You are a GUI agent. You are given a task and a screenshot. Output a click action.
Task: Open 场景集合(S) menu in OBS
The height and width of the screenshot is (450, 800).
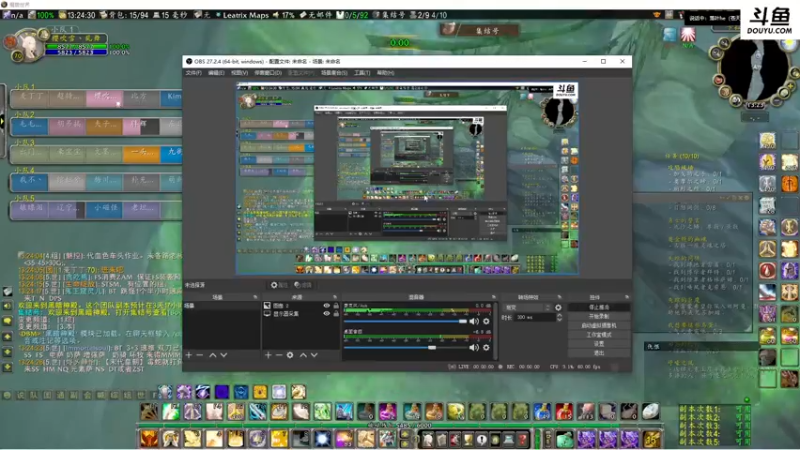[334, 73]
